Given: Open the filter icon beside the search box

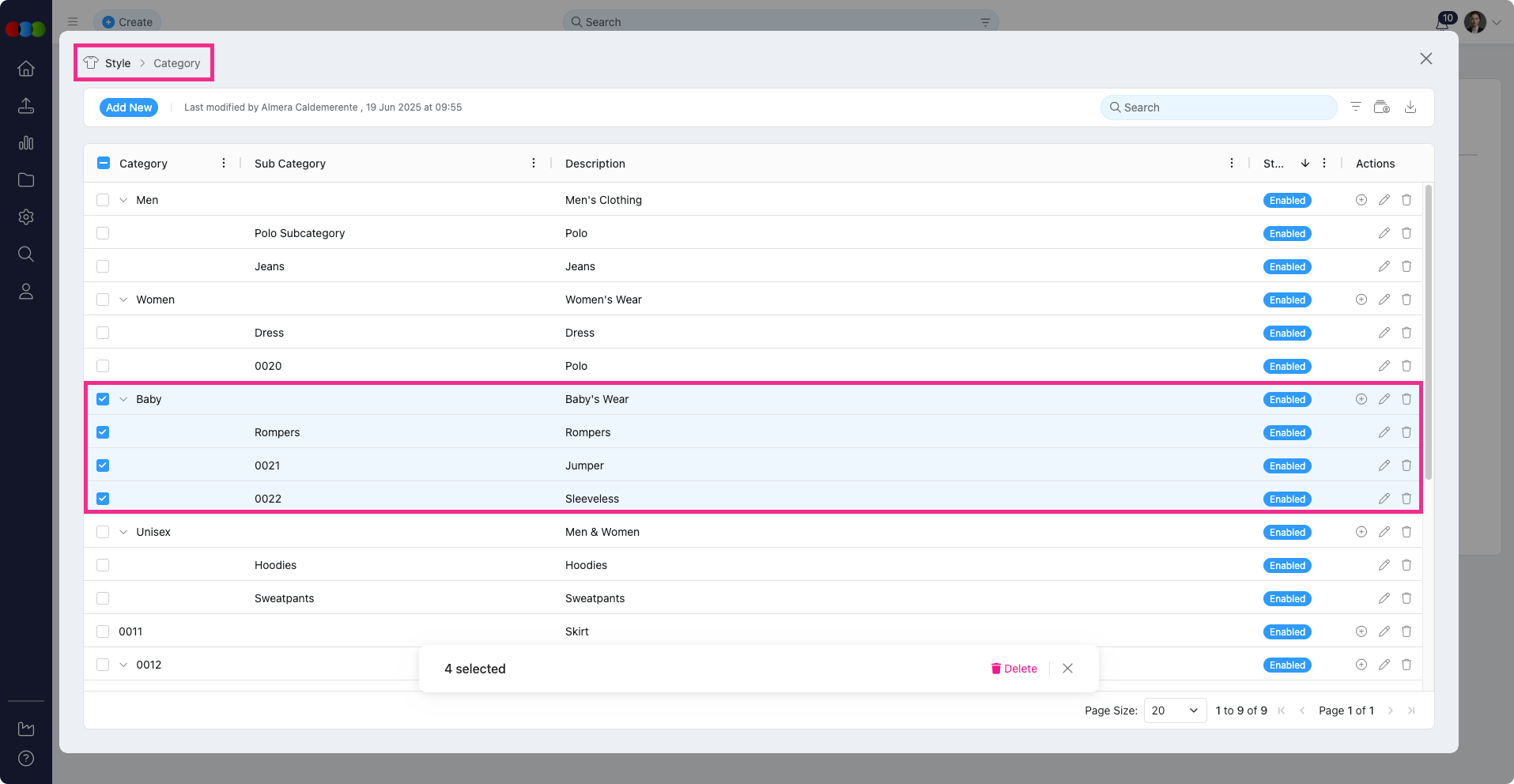Looking at the screenshot, I should click(1355, 107).
